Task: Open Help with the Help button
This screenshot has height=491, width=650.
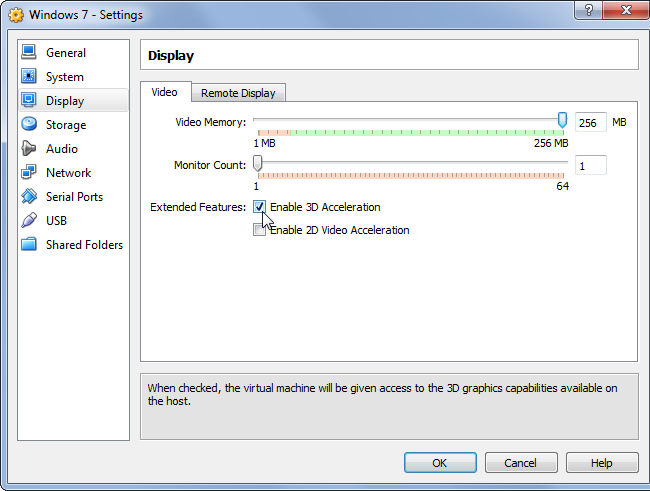Action: point(601,463)
